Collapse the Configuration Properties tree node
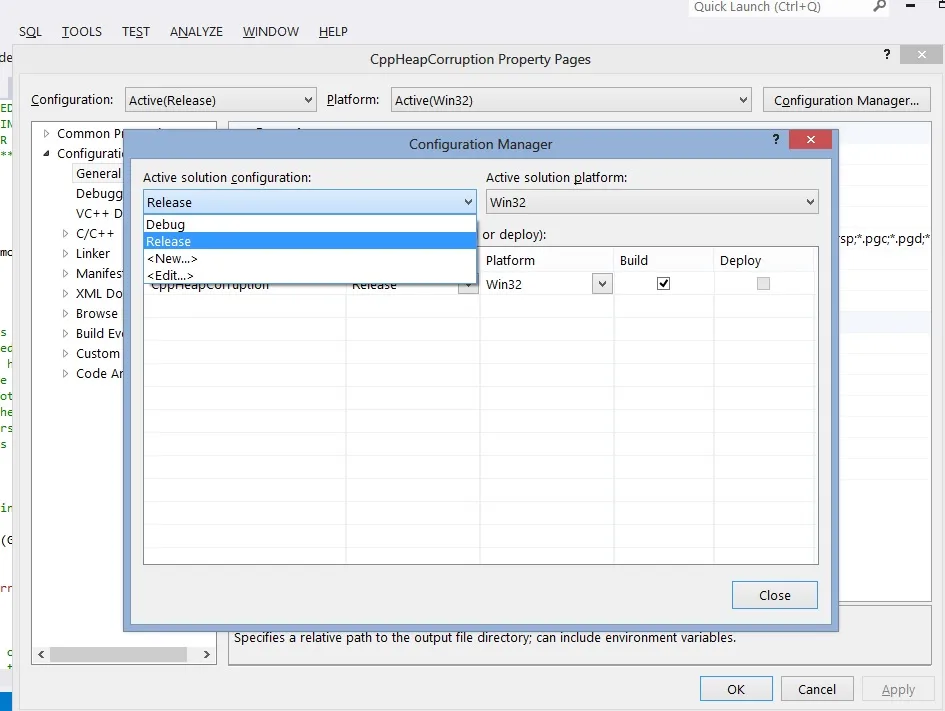Viewport: 945px width, 711px height. pos(46,154)
